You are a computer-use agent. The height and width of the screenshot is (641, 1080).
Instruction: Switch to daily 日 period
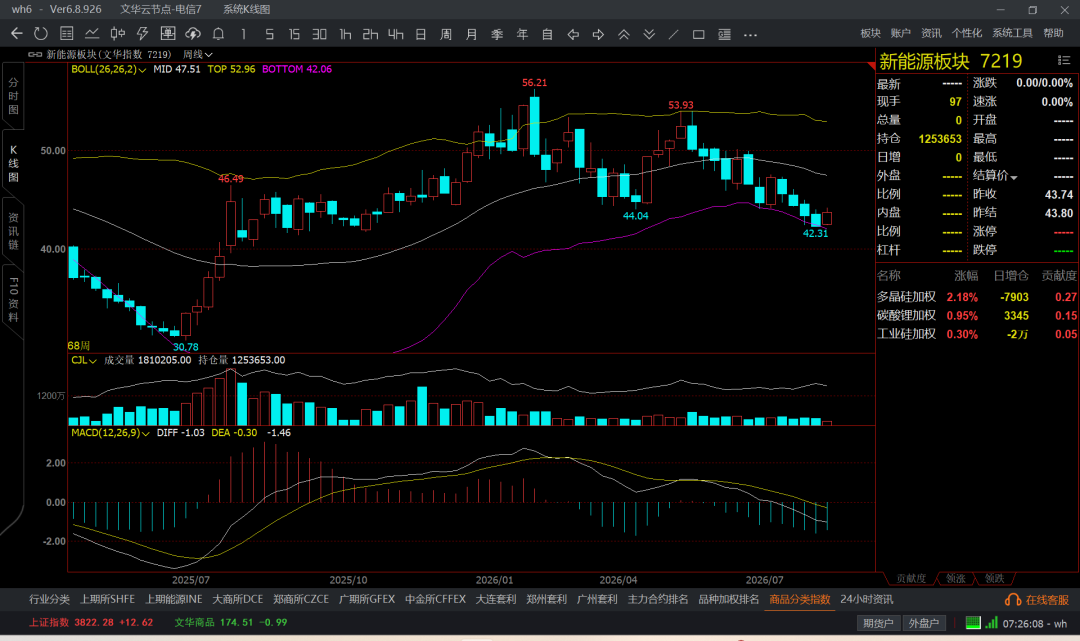(x=421, y=34)
